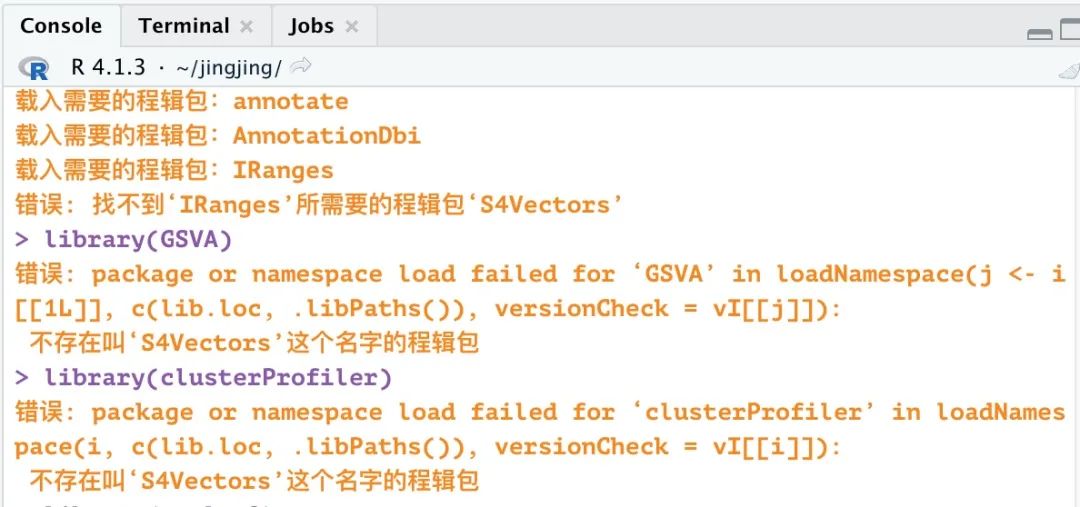Minimize the console pane

point(1039,33)
